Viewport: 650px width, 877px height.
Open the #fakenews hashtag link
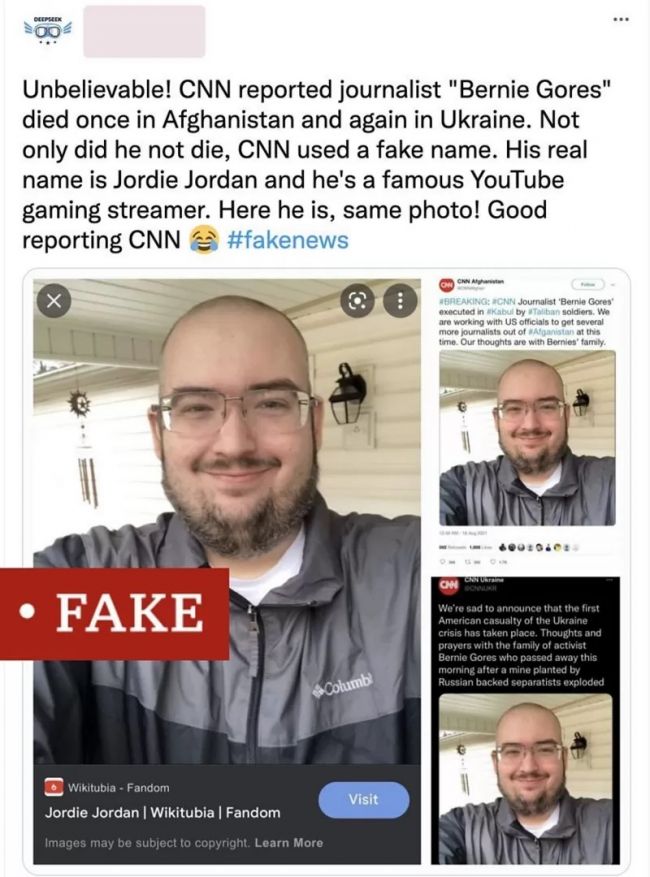[x=288, y=240]
